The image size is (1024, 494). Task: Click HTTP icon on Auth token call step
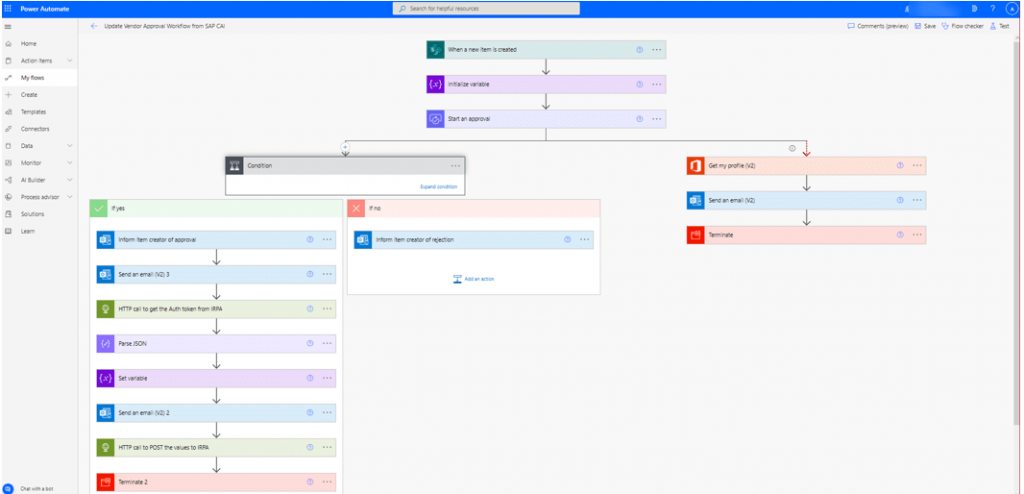coord(106,309)
